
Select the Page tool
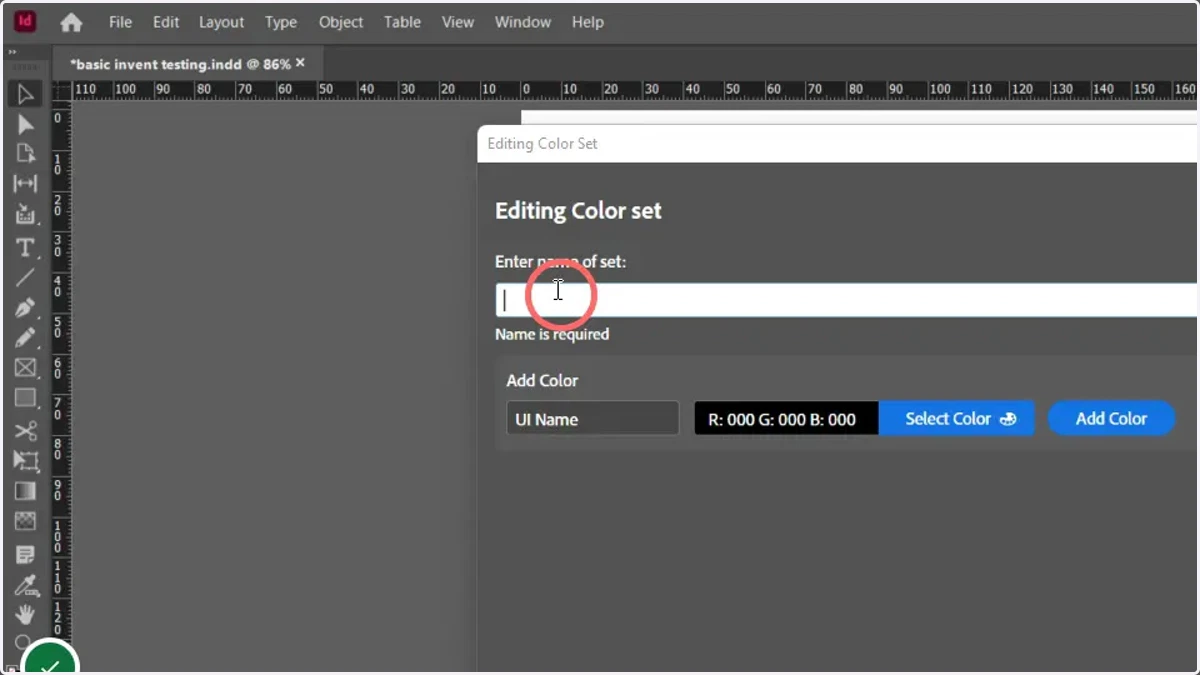(x=25, y=154)
